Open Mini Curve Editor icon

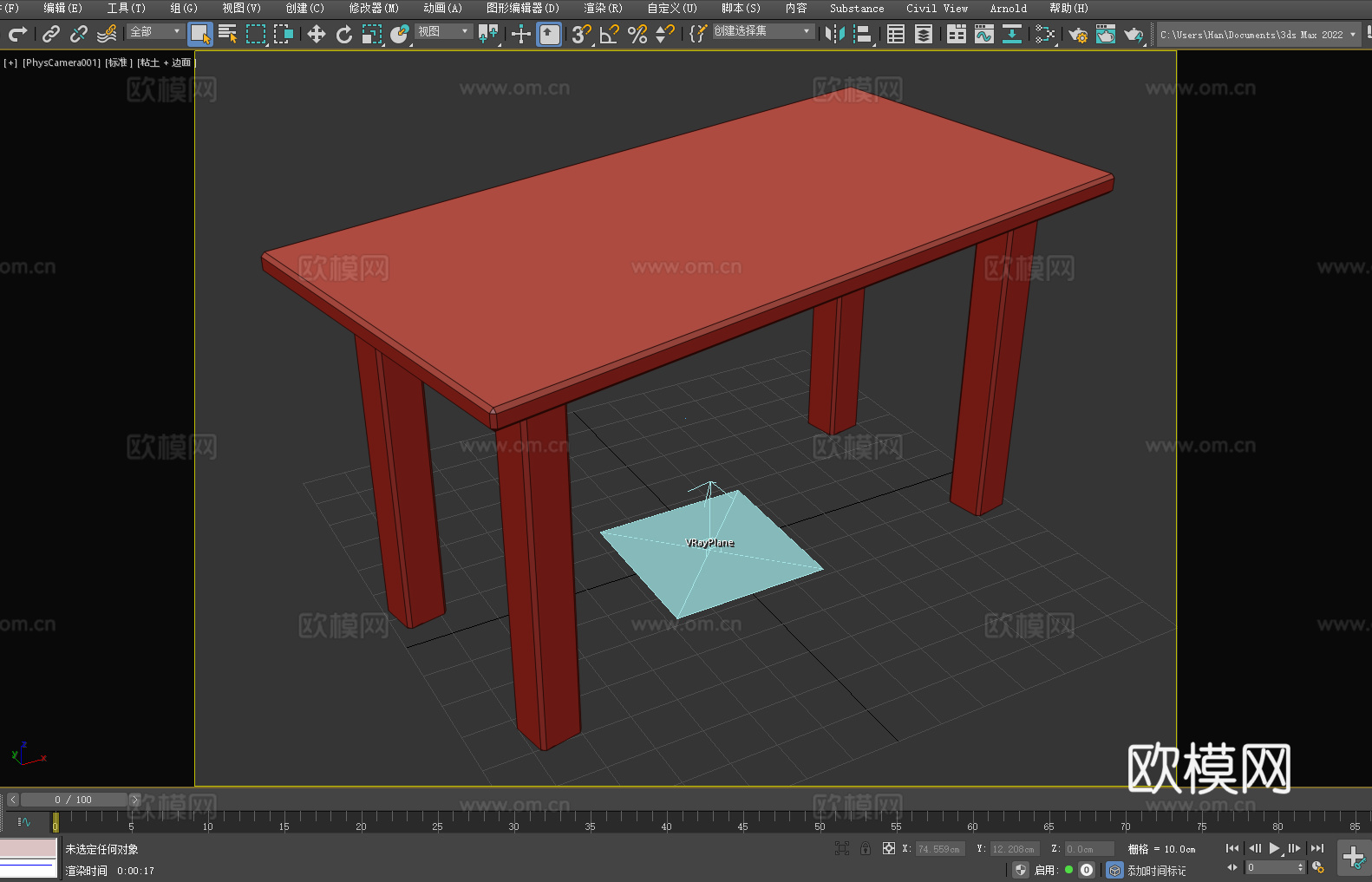pos(24,822)
